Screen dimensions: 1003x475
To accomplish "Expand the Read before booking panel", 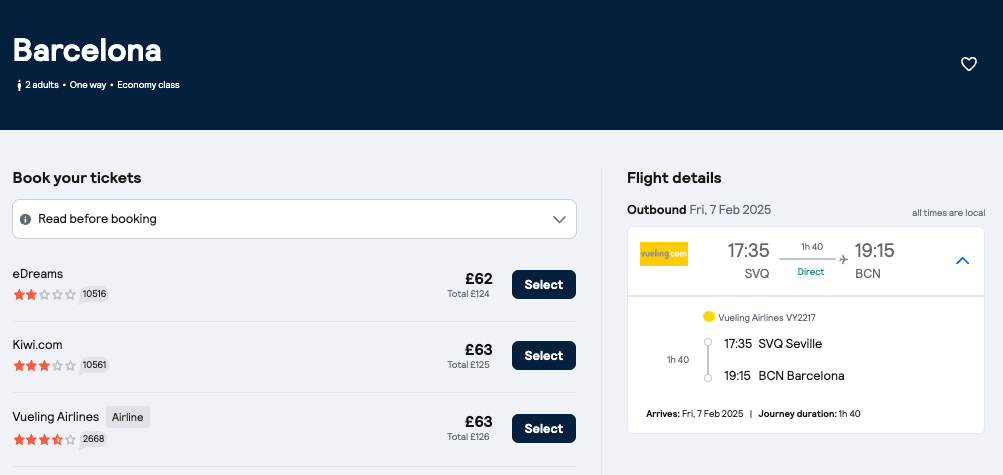I will pos(294,219).
